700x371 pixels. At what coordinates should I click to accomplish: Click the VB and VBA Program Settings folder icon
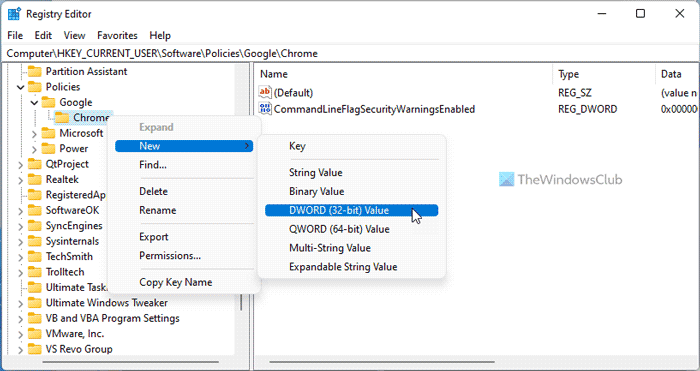point(34,318)
